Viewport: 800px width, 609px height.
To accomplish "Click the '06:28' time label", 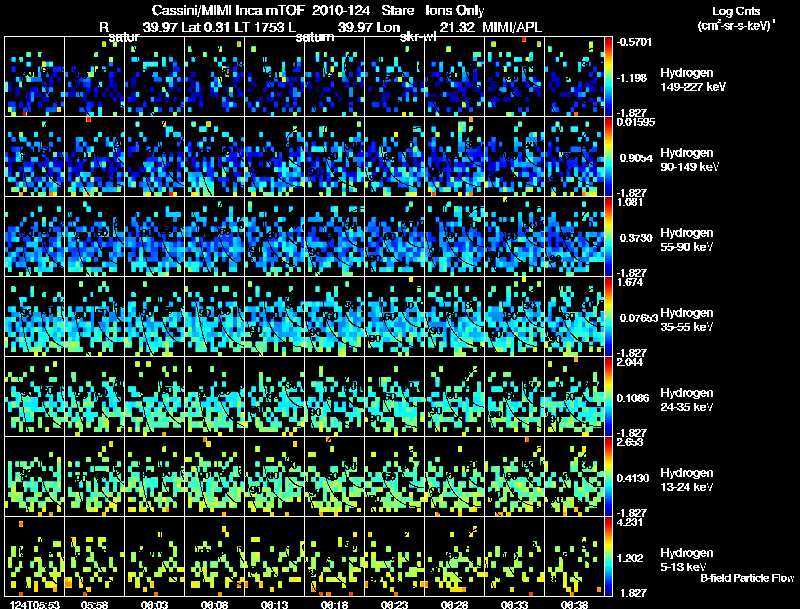I will [x=455, y=604].
